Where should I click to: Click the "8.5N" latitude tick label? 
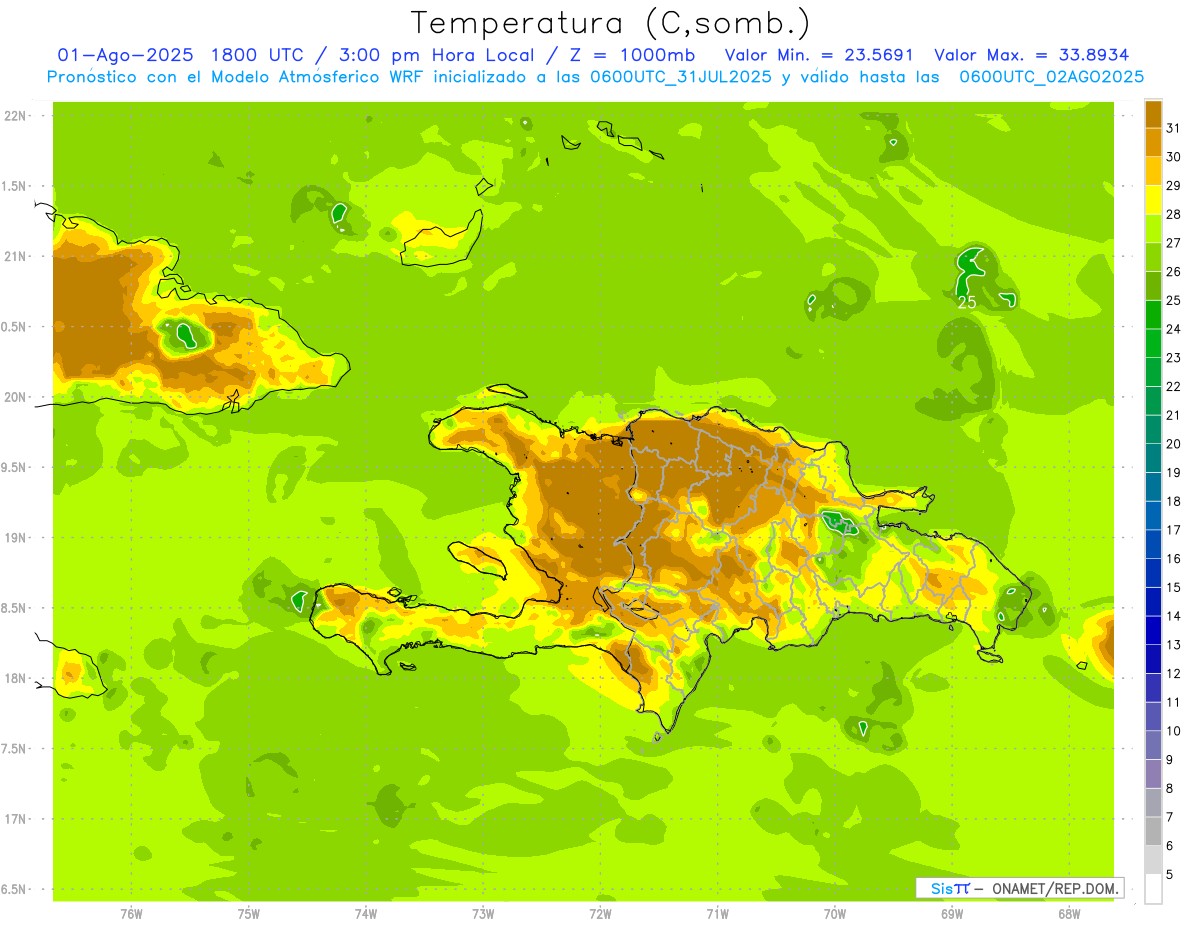pos(14,608)
